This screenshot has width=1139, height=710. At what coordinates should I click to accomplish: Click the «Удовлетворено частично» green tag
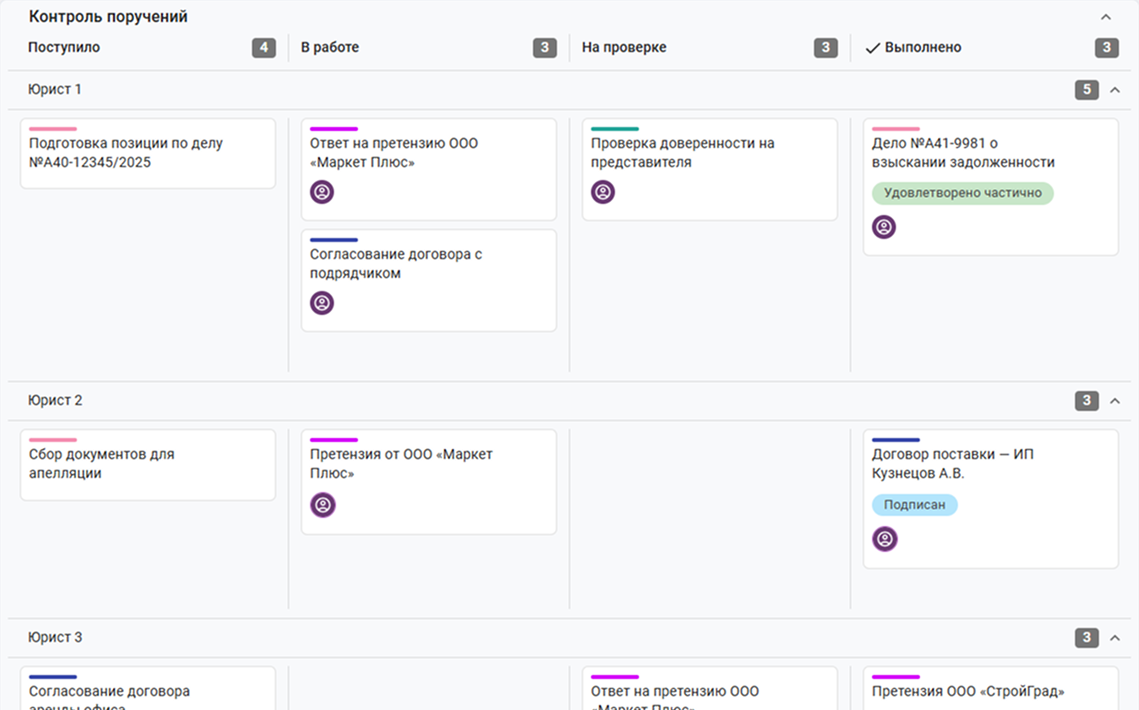click(962, 193)
